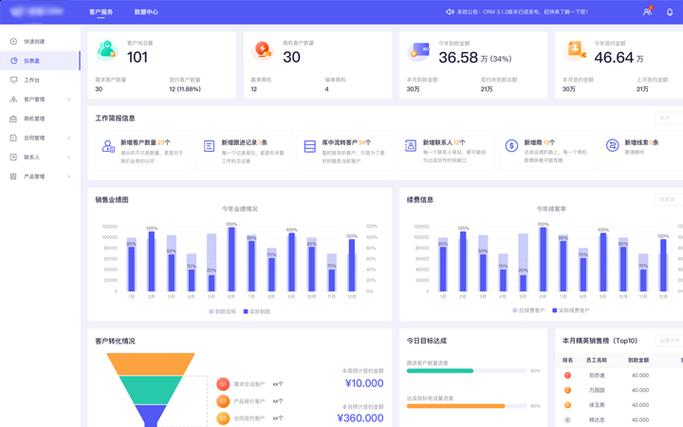Click 新增跟进记录 briefing card
This screenshot has width=683, height=427.
243,147
